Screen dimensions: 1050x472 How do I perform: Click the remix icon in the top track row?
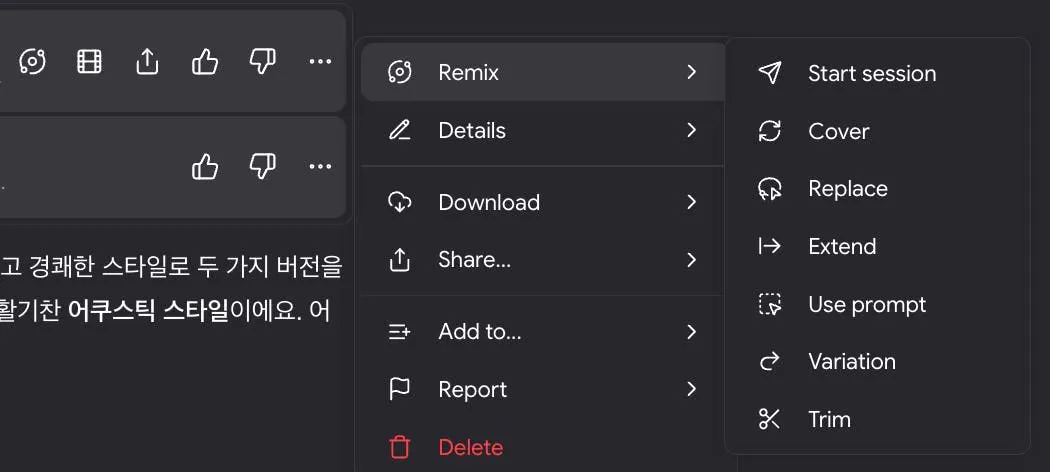(32, 62)
